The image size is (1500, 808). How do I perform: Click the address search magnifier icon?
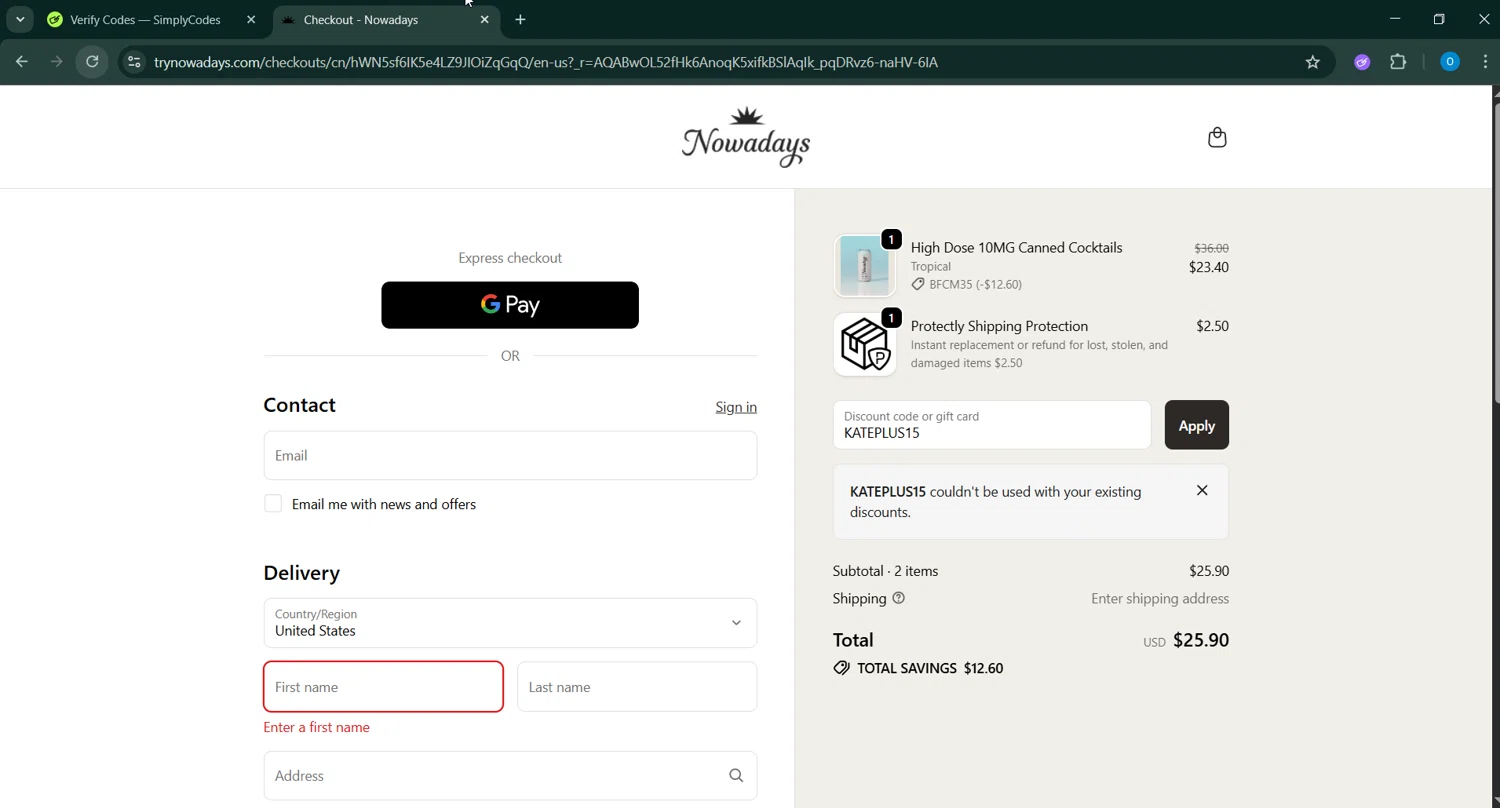pos(736,776)
